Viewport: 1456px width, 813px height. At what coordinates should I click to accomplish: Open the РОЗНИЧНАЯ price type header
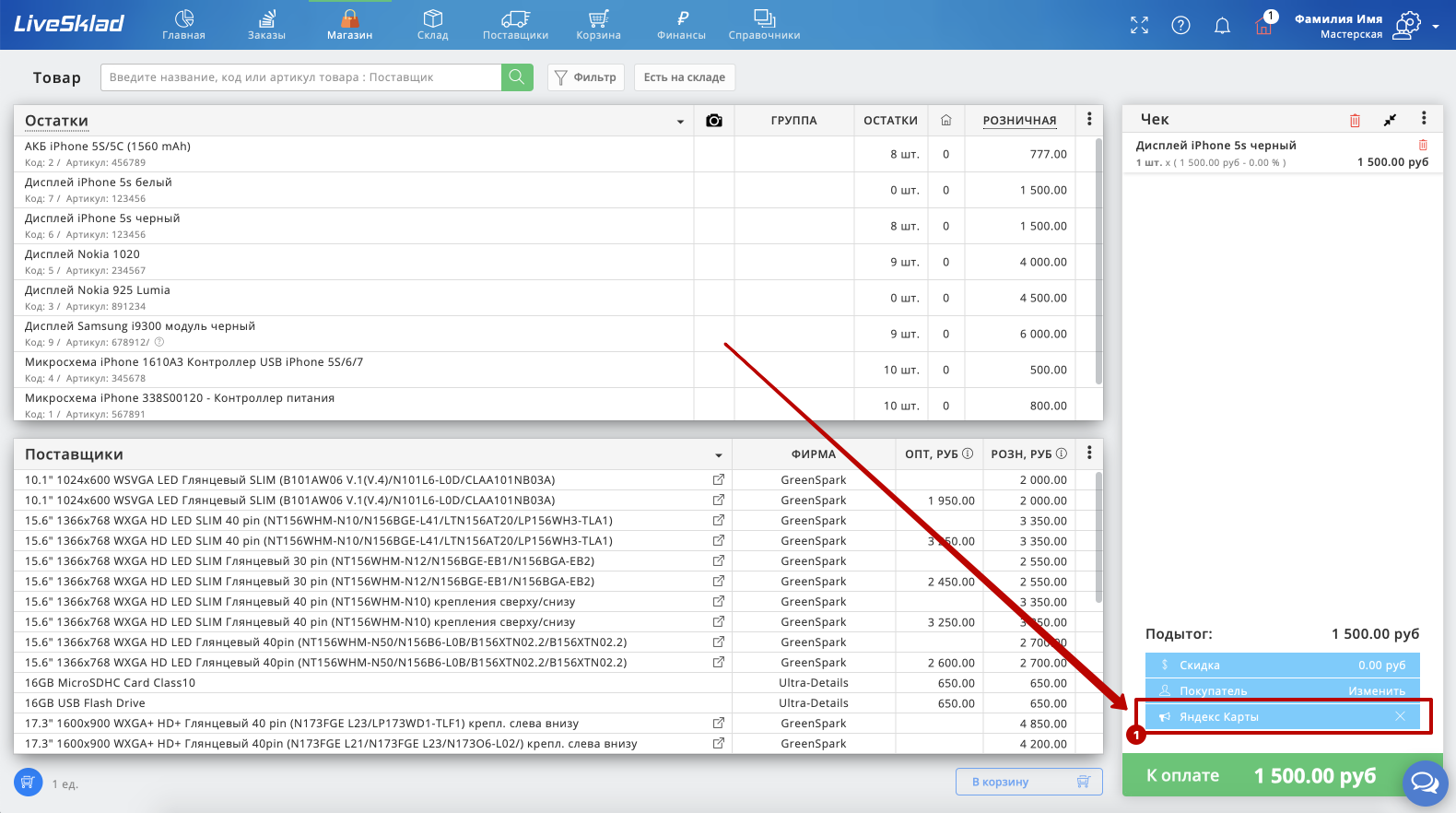point(1019,121)
